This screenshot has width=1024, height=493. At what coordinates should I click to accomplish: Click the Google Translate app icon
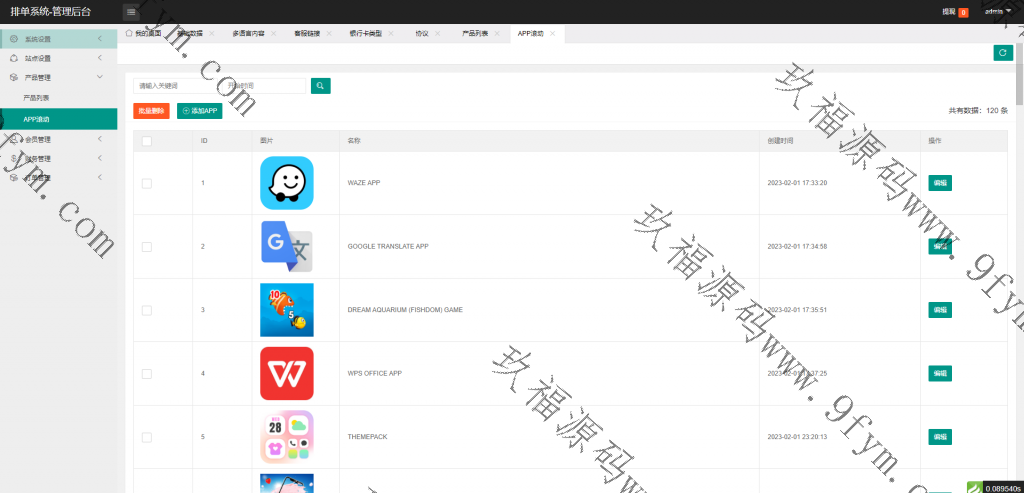point(287,246)
